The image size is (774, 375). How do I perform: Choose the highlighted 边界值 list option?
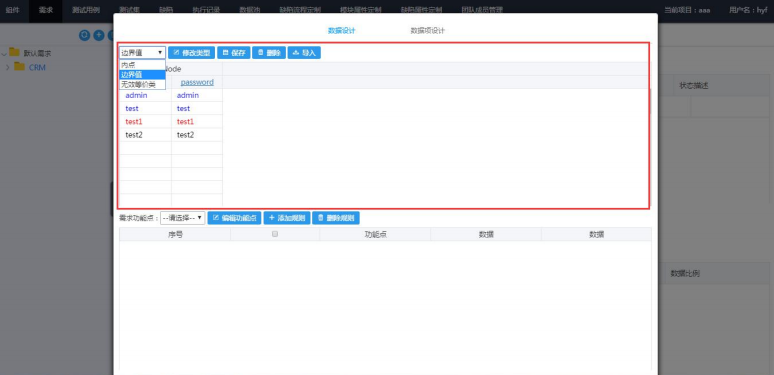(142, 75)
